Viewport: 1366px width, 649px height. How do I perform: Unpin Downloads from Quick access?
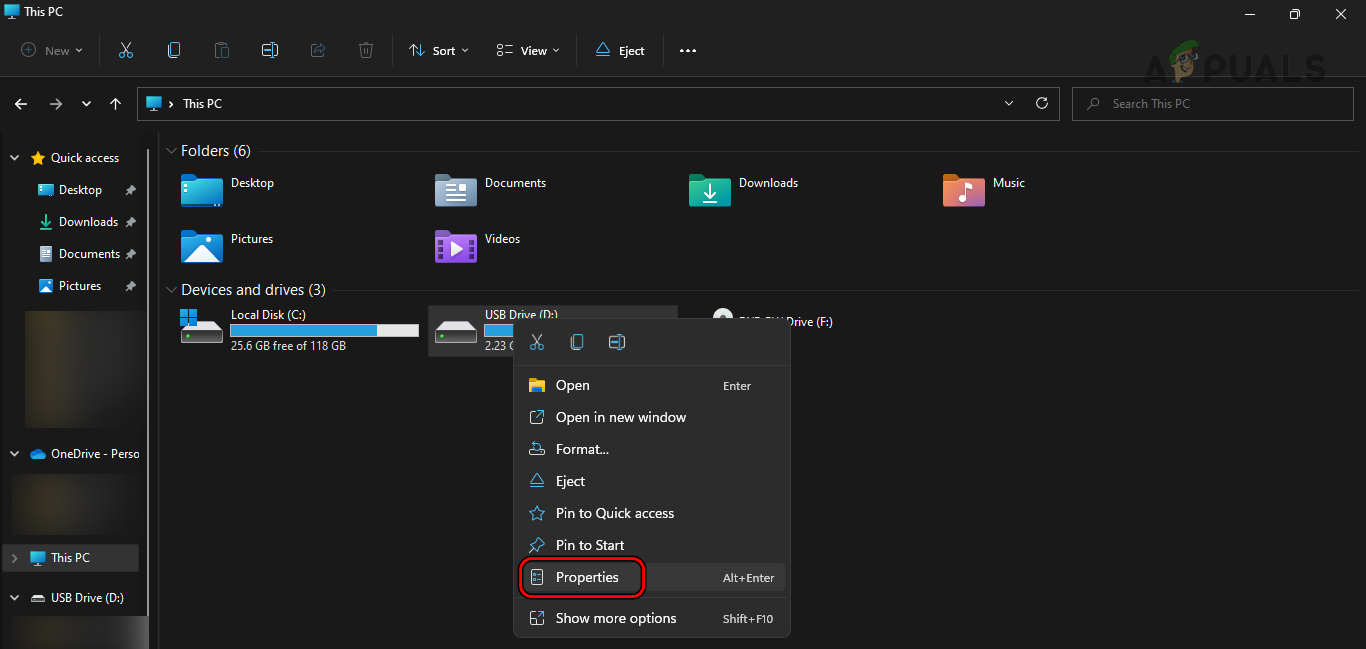point(130,221)
